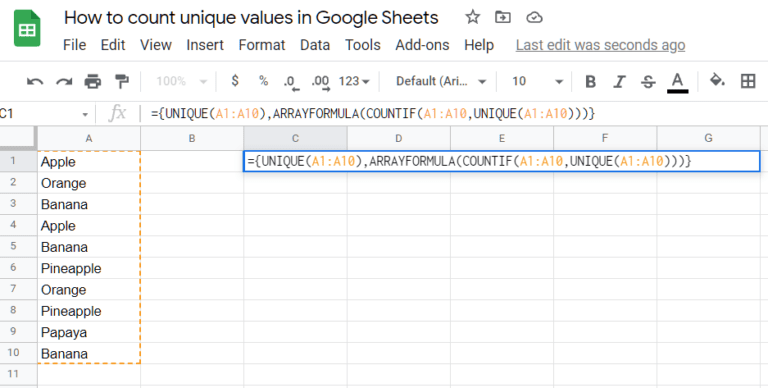Print the spreadsheet
The image size is (768, 388).
coord(93,81)
